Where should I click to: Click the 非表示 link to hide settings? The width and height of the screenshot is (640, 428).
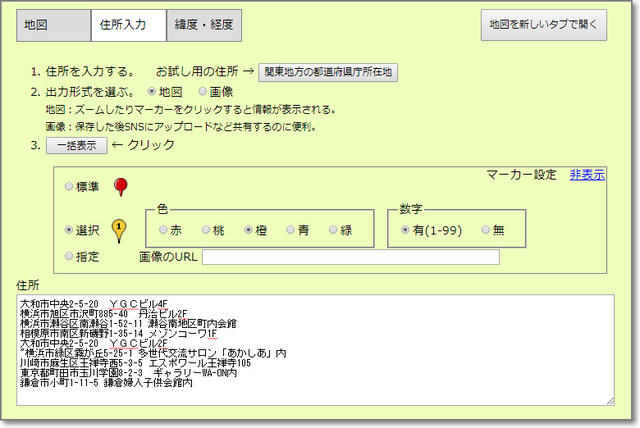(x=587, y=174)
